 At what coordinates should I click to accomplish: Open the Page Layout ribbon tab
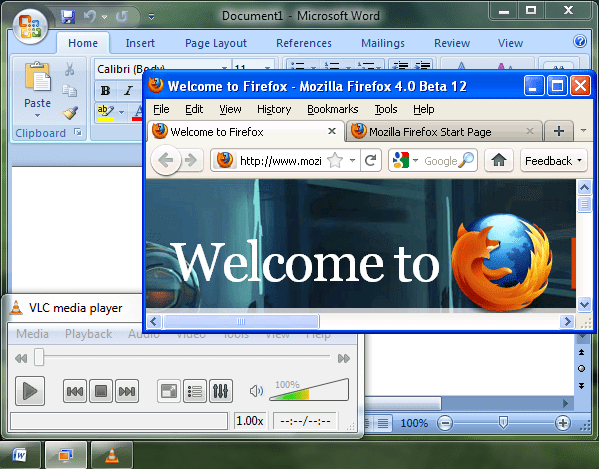(x=216, y=43)
